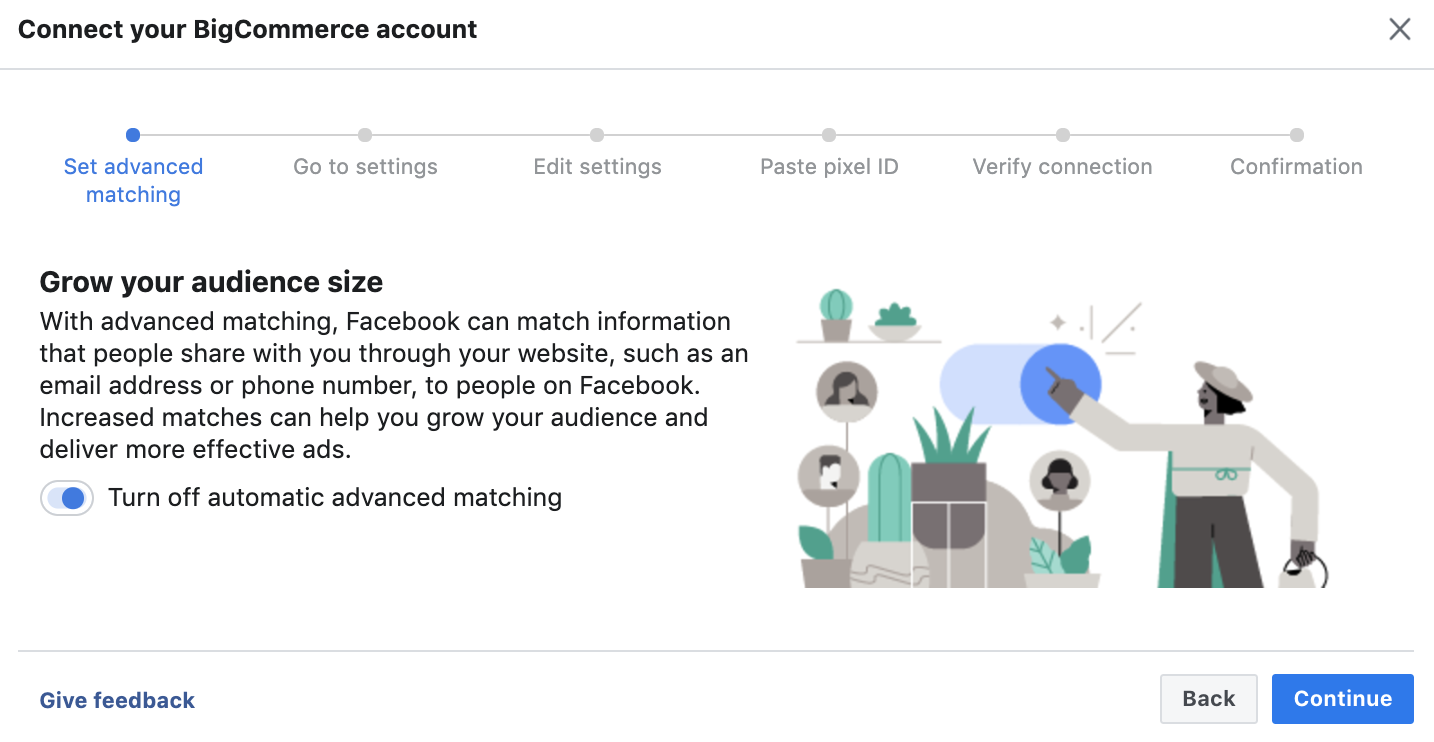Close the BigCommerce connection dialog
The image size is (1434, 742).
(x=1399, y=29)
